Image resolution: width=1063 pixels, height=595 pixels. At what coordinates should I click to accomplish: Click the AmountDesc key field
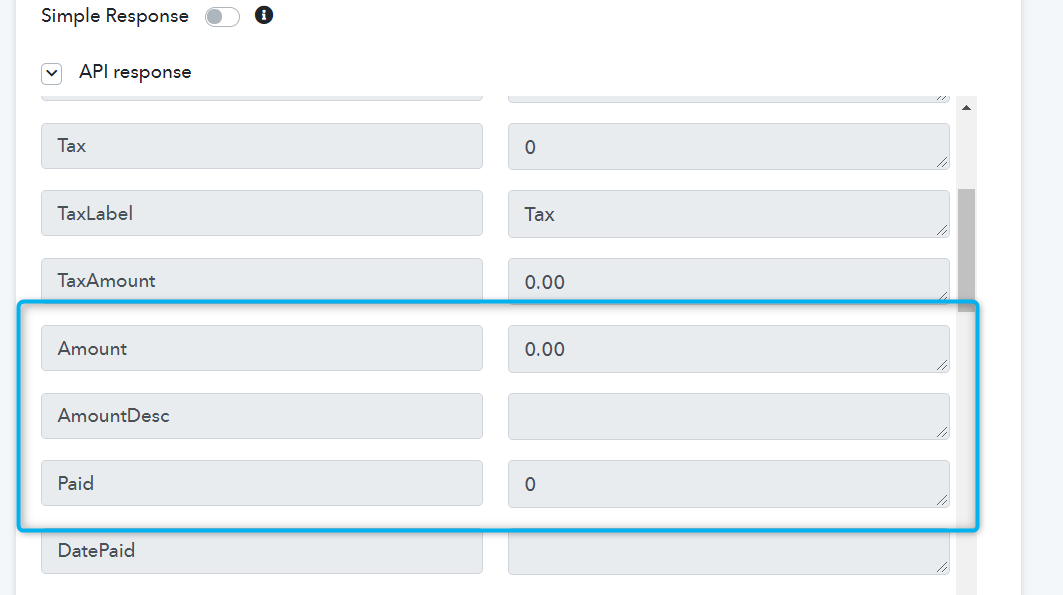click(262, 416)
